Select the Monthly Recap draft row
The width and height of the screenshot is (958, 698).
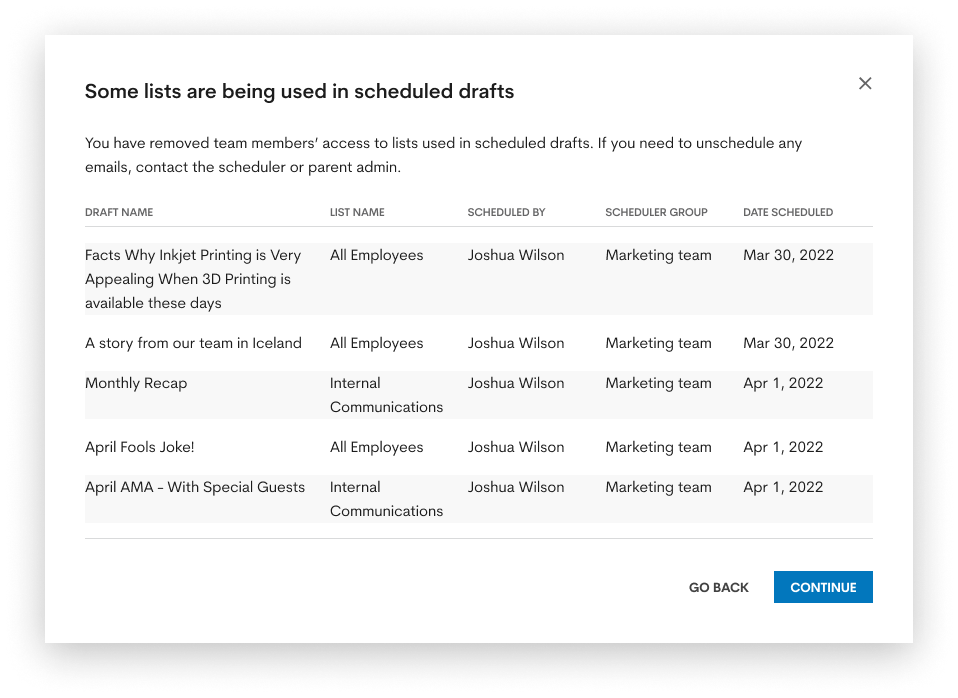[478, 395]
